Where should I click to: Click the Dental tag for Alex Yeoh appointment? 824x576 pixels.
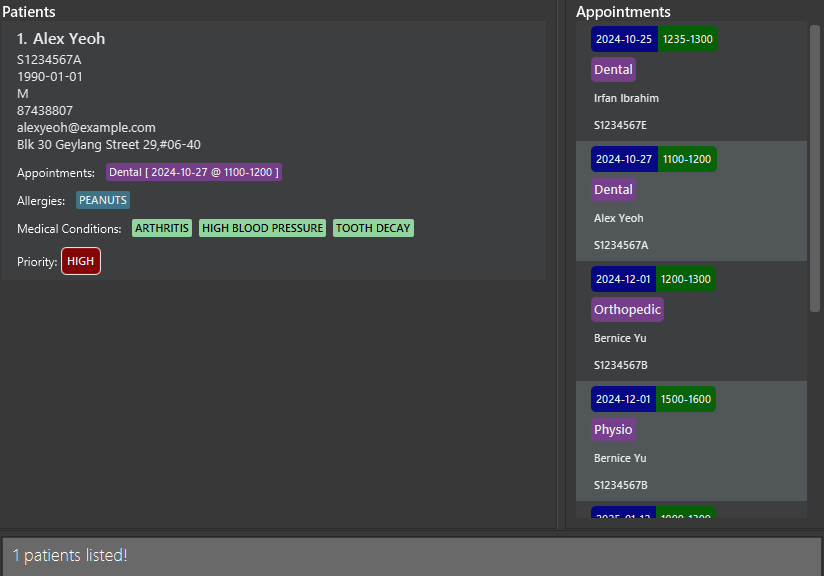613,190
